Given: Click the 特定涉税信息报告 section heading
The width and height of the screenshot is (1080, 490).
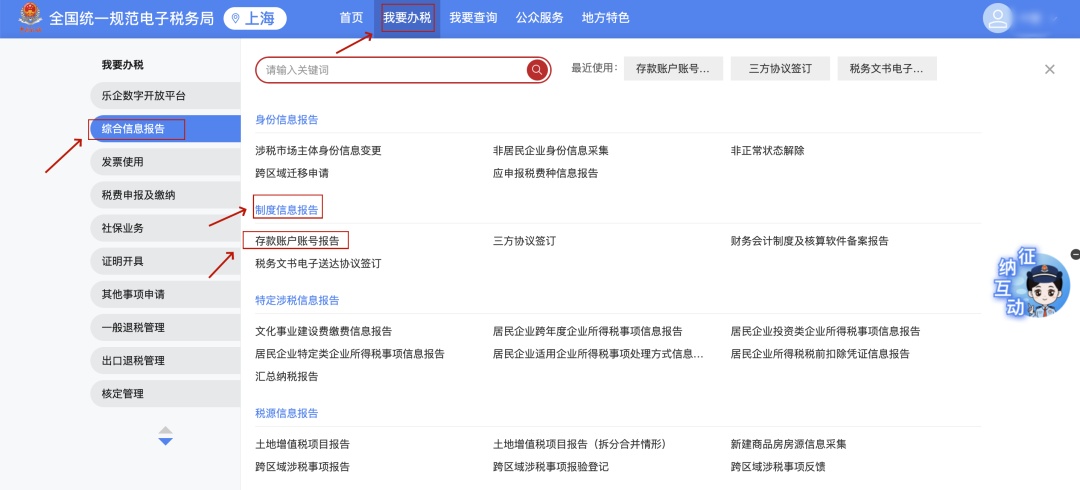Looking at the screenshot, I should pyautogui.click(x=297, y=300).
